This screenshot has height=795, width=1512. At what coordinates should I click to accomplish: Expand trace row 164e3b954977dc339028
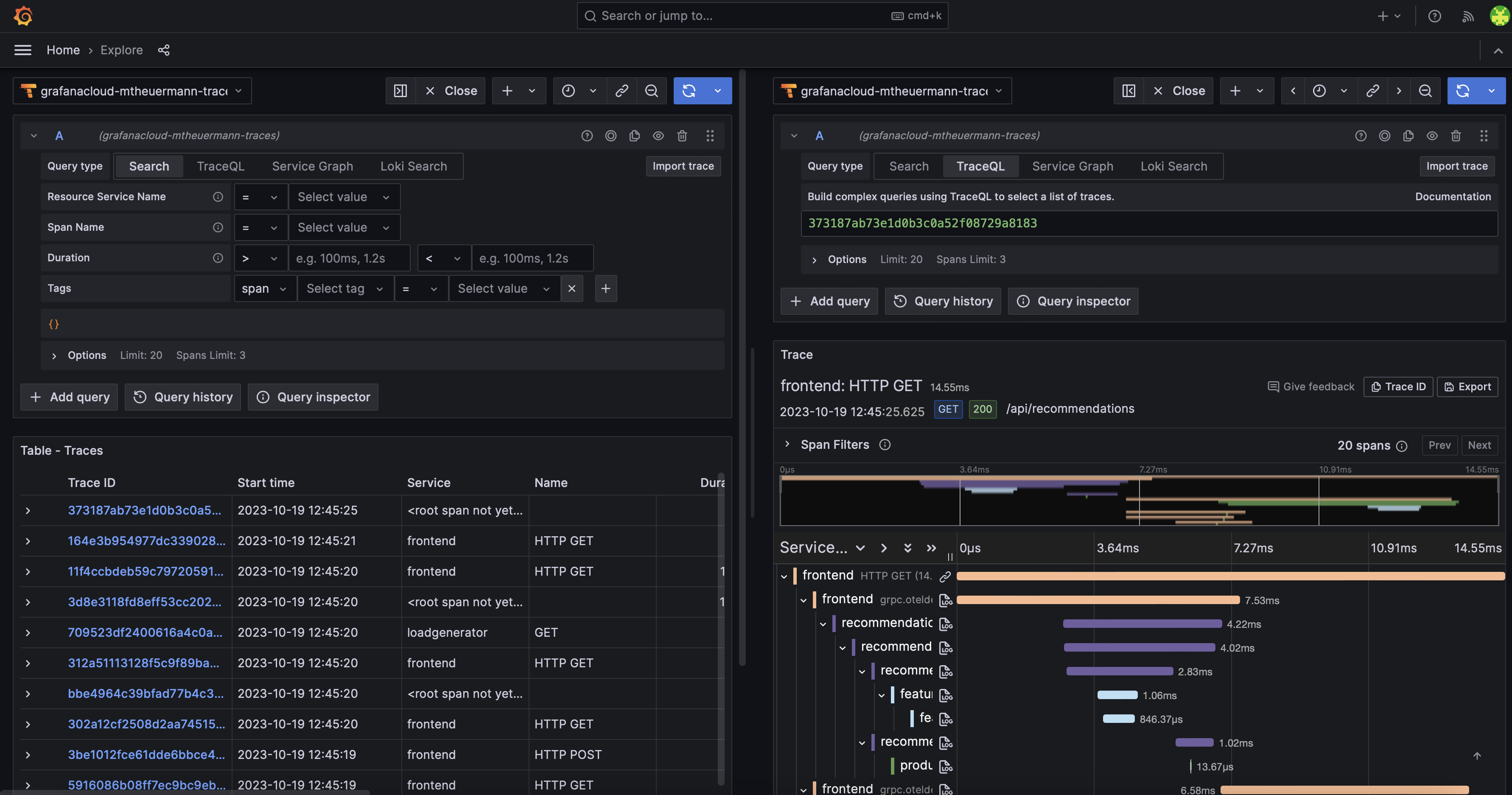coord(28,541)
